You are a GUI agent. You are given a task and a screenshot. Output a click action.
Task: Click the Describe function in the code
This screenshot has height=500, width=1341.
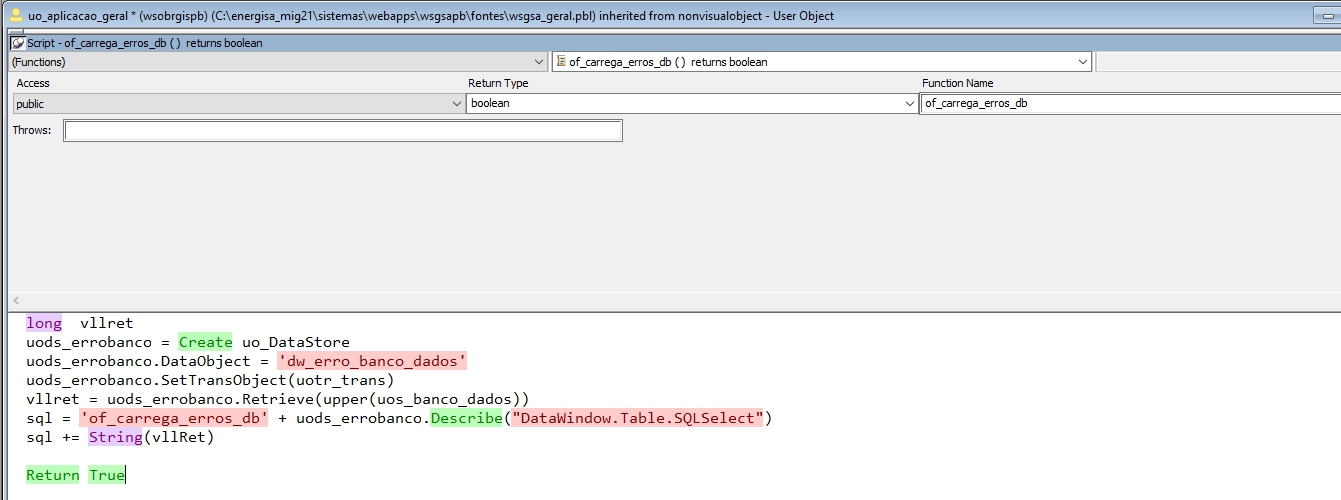(466, 418)
